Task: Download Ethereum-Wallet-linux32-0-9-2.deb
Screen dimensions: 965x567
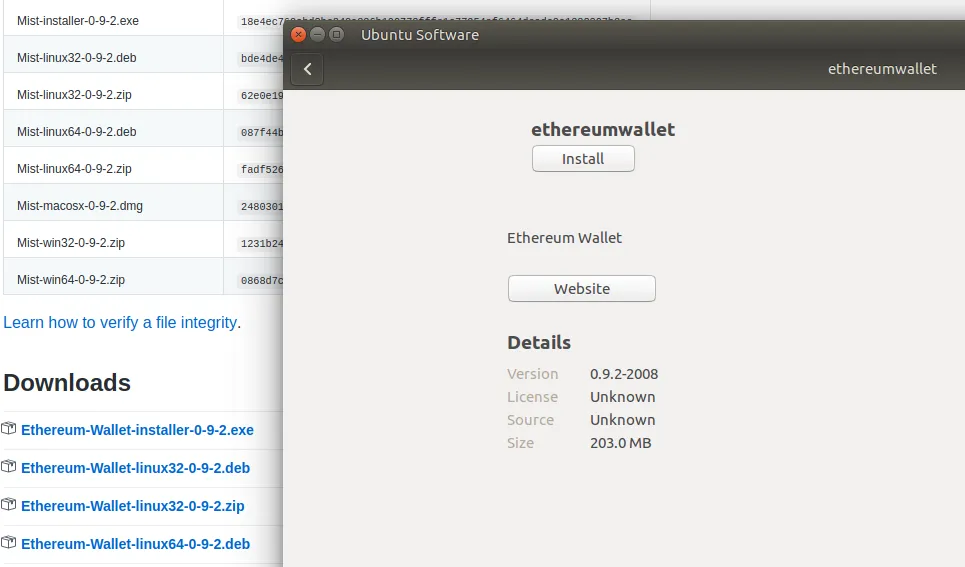Action: [135, 468]
